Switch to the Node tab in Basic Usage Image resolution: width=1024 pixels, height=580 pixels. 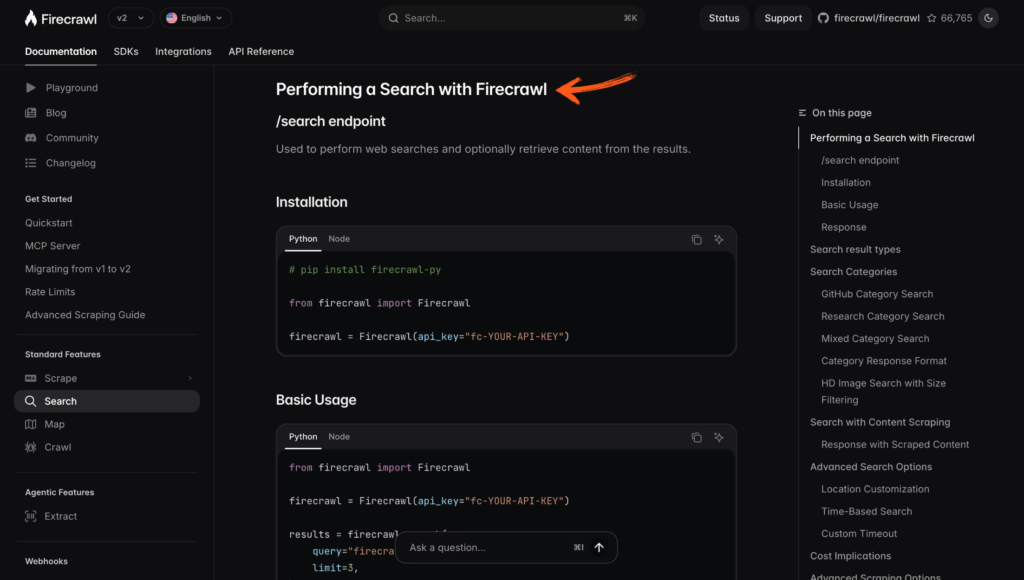pos(339,436)
